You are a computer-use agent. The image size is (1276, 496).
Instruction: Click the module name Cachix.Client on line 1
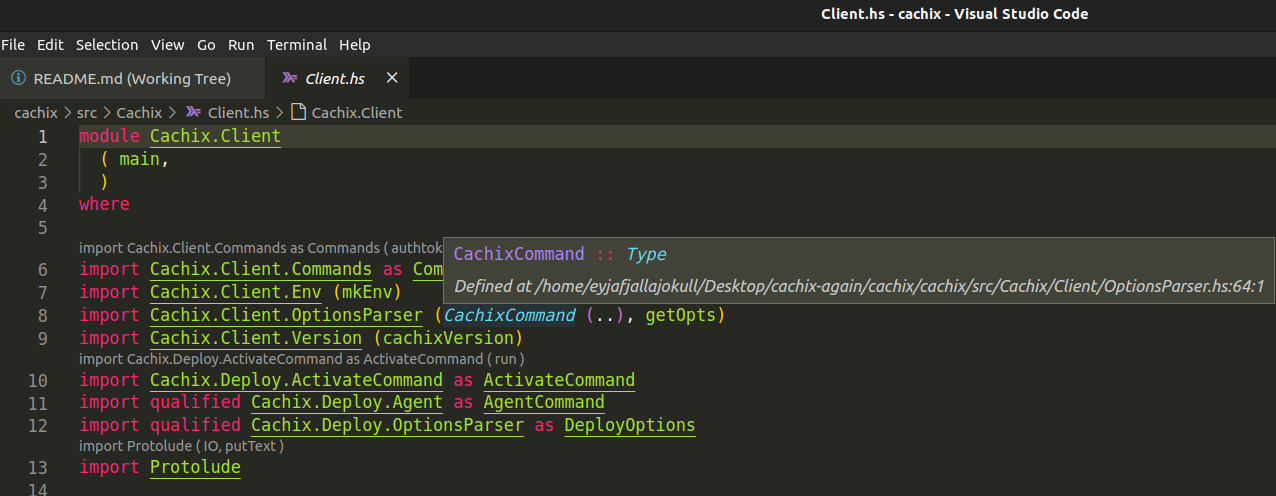215,136
